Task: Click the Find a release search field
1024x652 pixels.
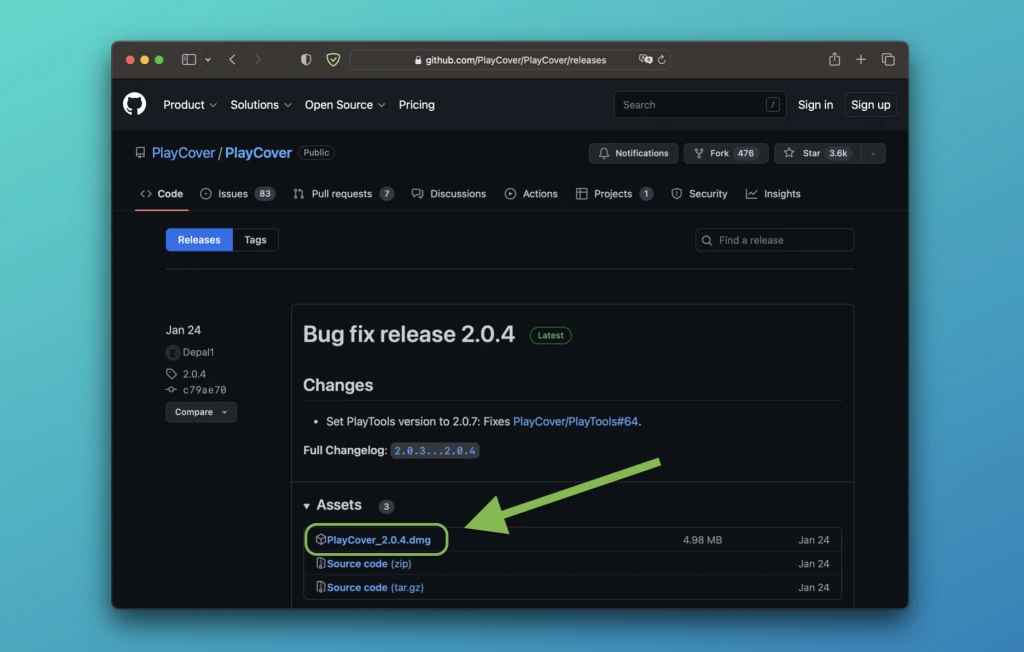Action: click(x=775, y=240)
